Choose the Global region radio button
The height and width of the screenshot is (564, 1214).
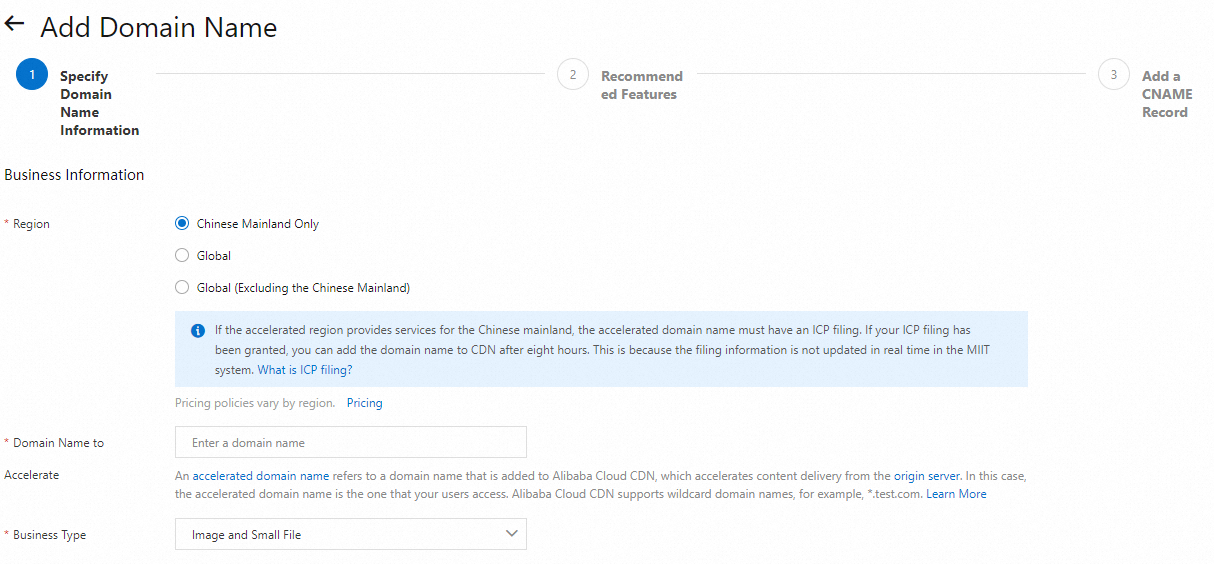point(182,256)
